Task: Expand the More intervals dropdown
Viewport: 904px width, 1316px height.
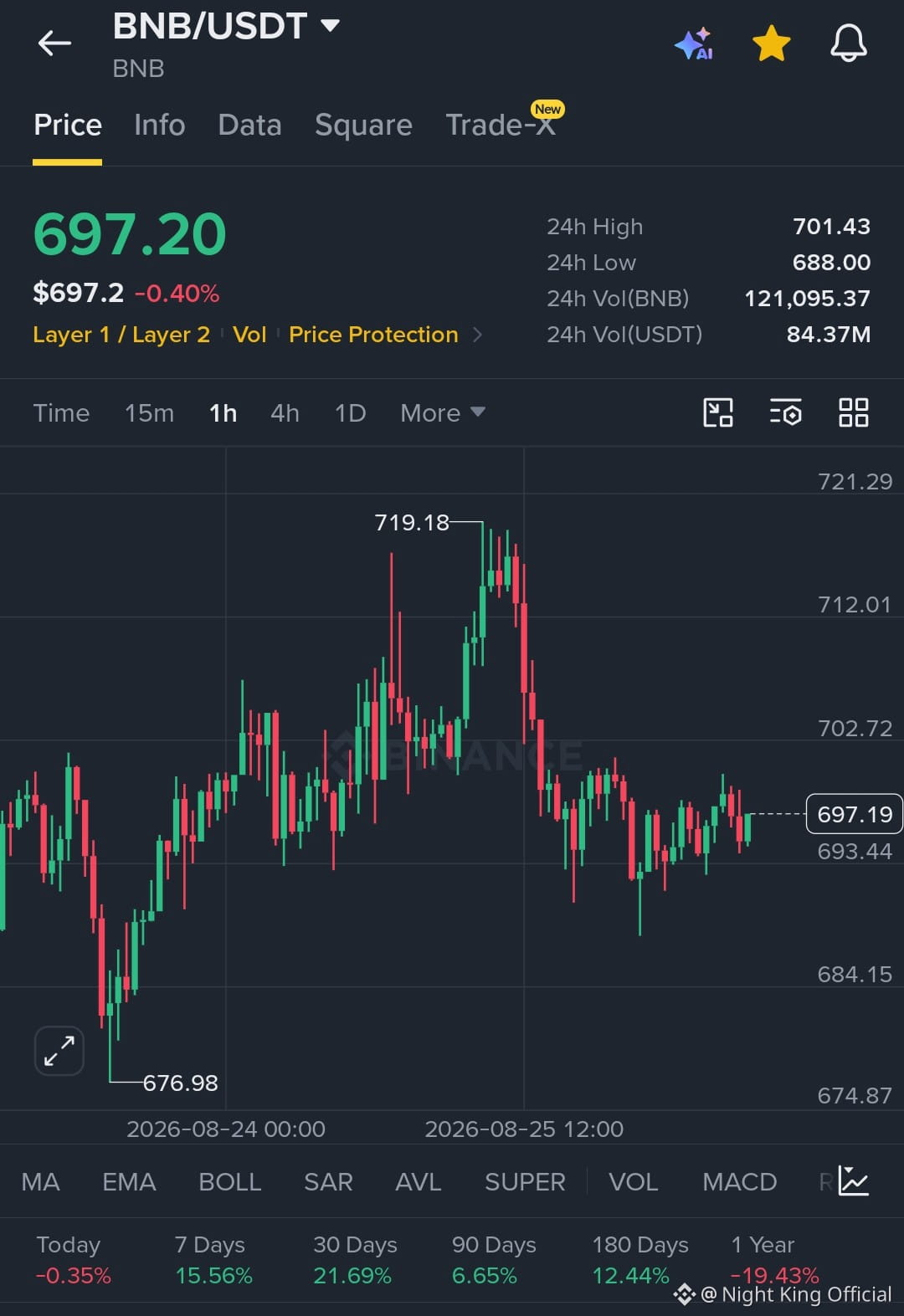Action: (442, 413)
